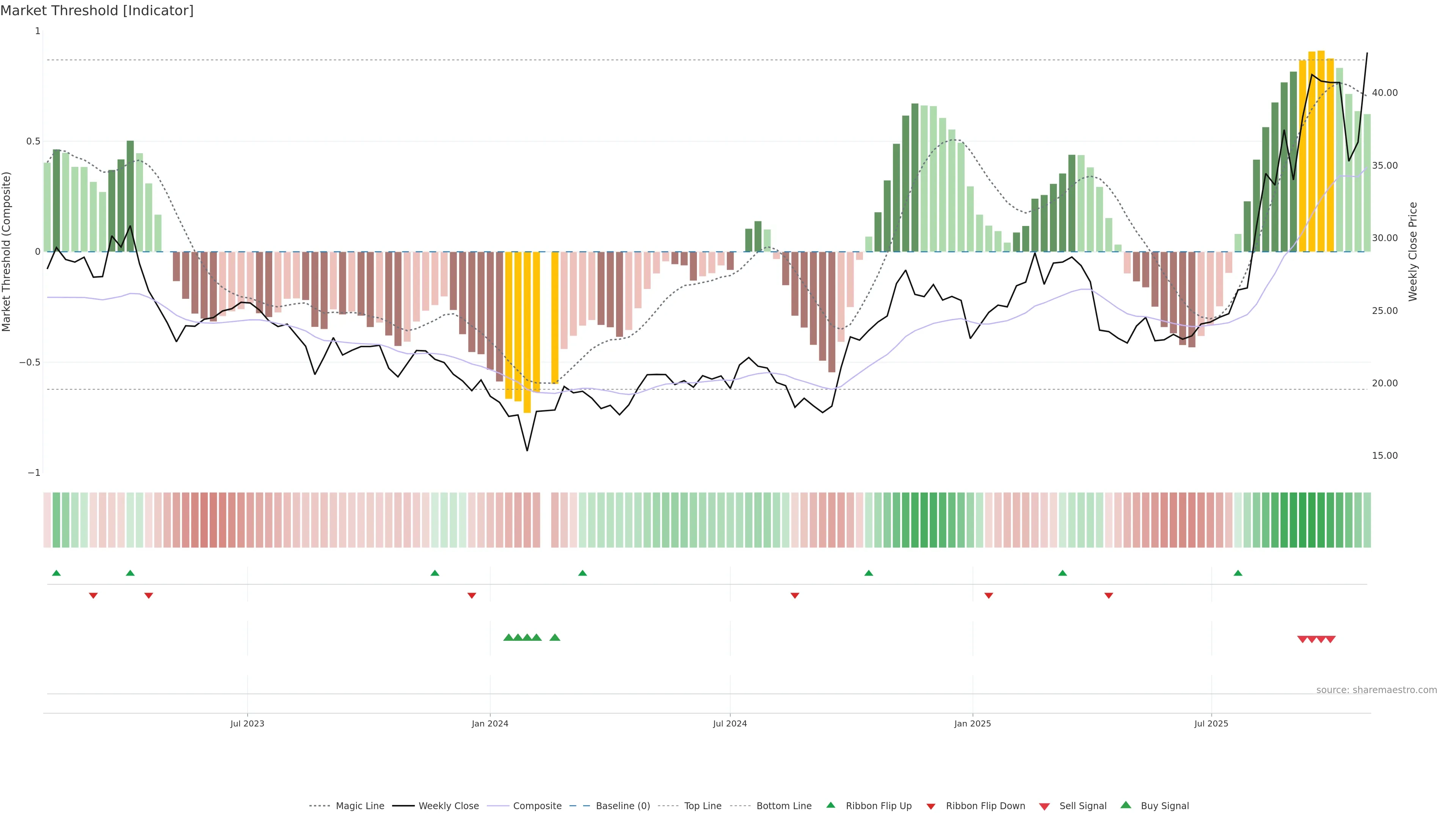
Task: Click the red Ribbon Flip Down legend triangle
Action: pyautogui.click(x=931, y=806)
